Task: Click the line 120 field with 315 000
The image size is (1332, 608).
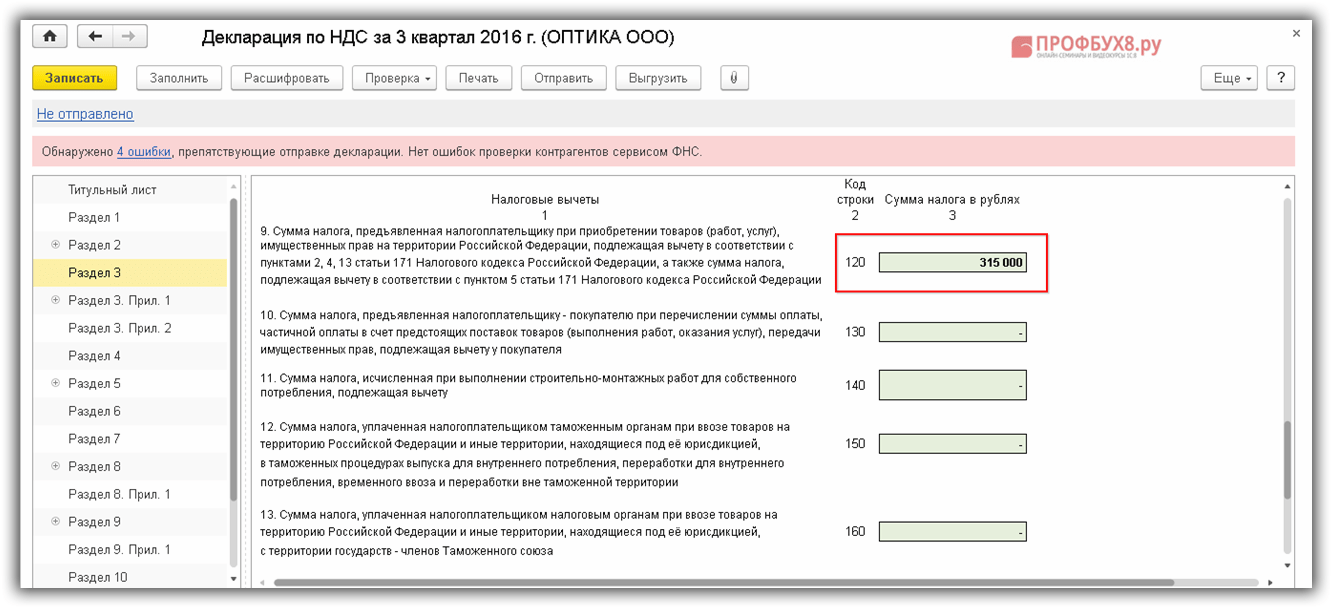Action: [953, 262]
